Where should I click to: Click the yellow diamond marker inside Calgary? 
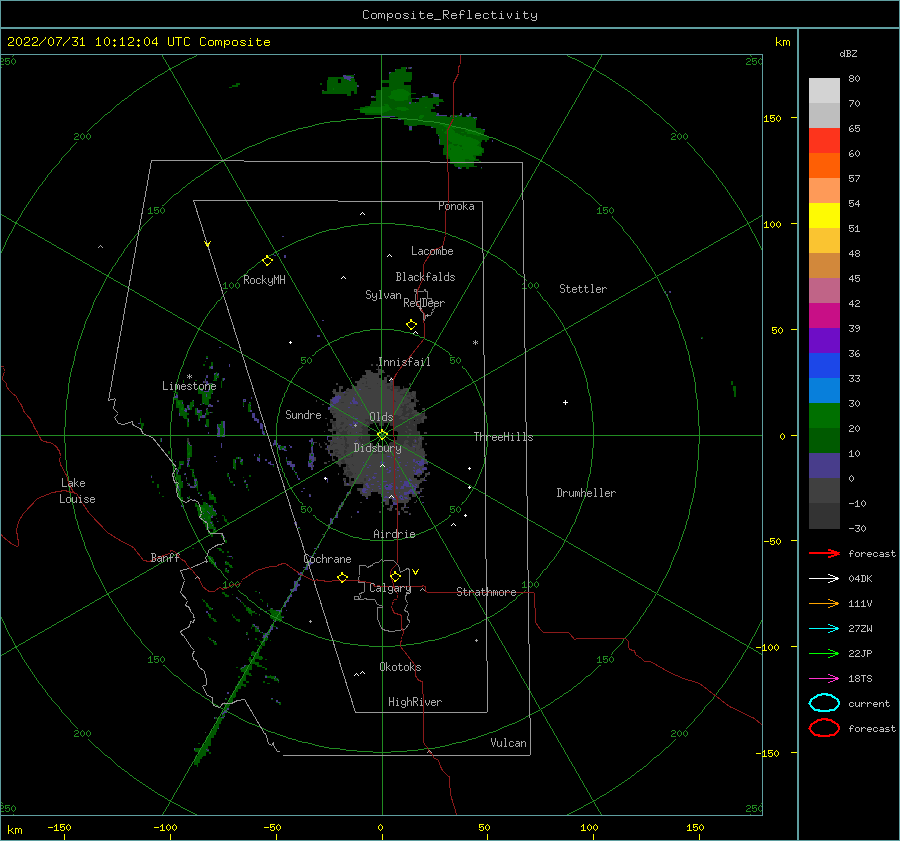point(395,576)
